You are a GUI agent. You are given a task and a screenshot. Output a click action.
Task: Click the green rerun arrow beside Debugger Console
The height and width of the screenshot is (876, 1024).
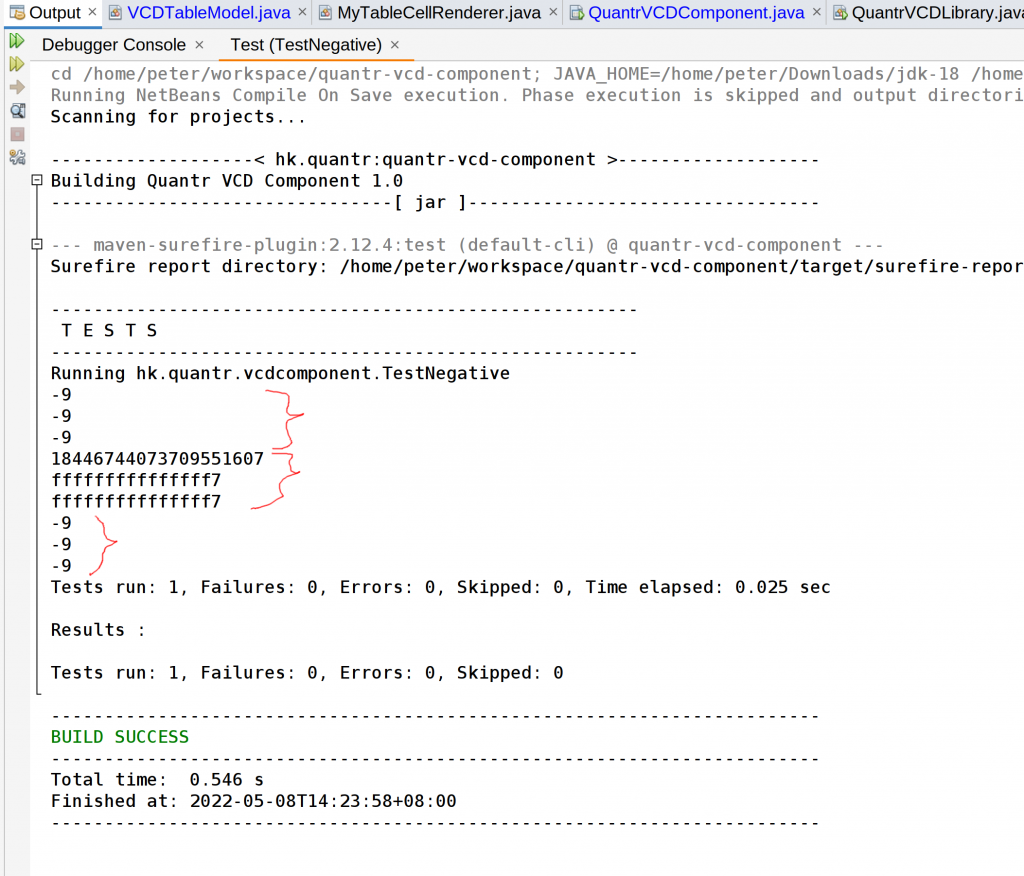click(16, 41)
